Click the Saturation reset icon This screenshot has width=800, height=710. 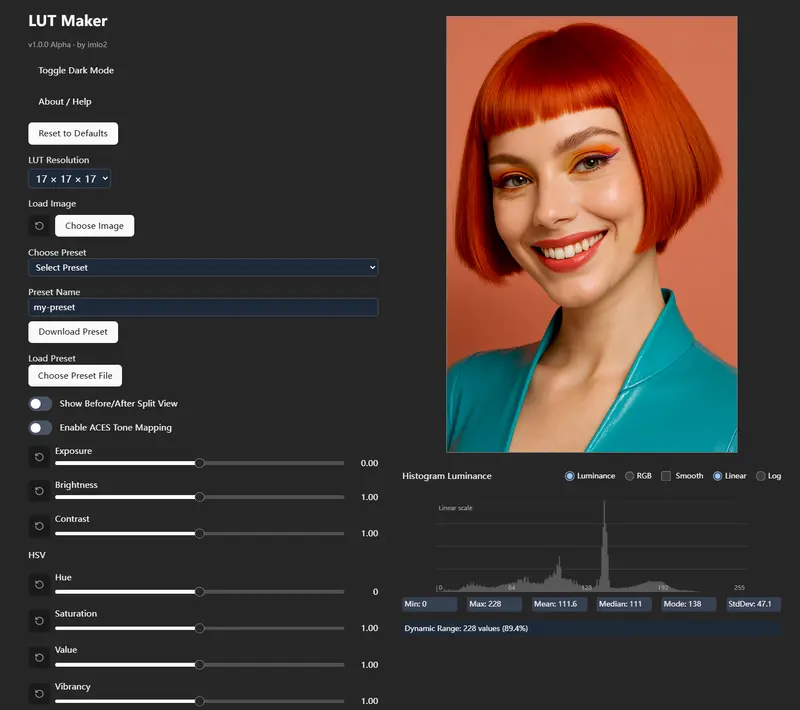pyautogui.click(x=39, y=621)
